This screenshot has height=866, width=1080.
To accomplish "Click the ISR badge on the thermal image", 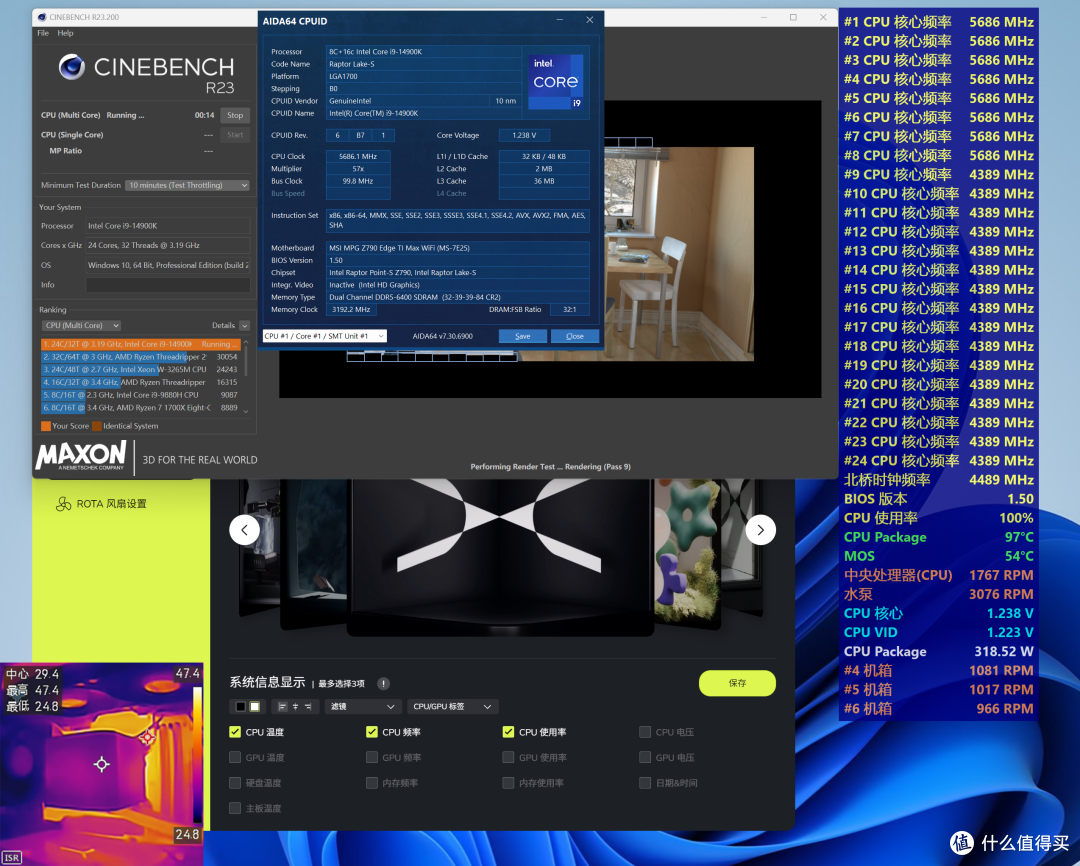I will coord(12,858).
